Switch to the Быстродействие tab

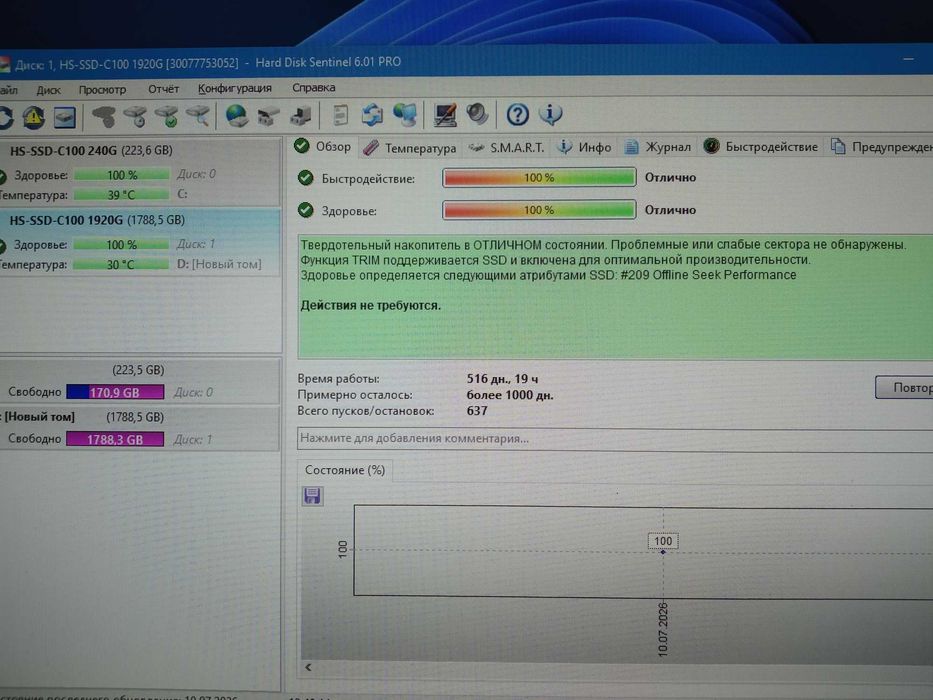761,146
